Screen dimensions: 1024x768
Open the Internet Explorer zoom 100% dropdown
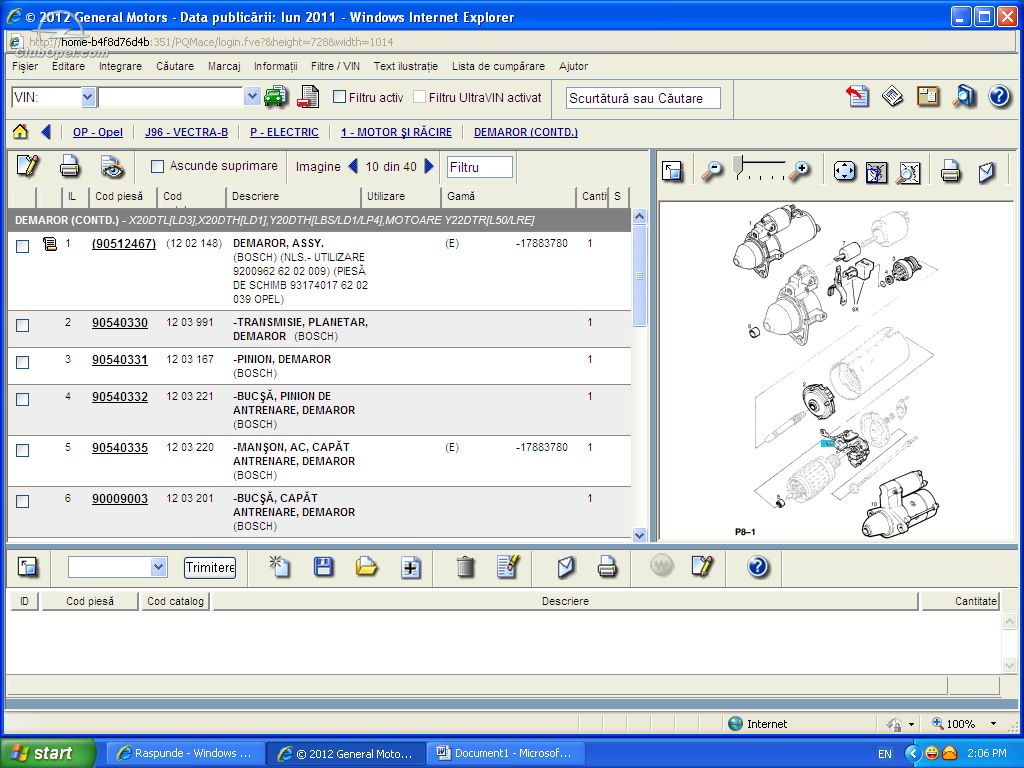coord(993,724)
